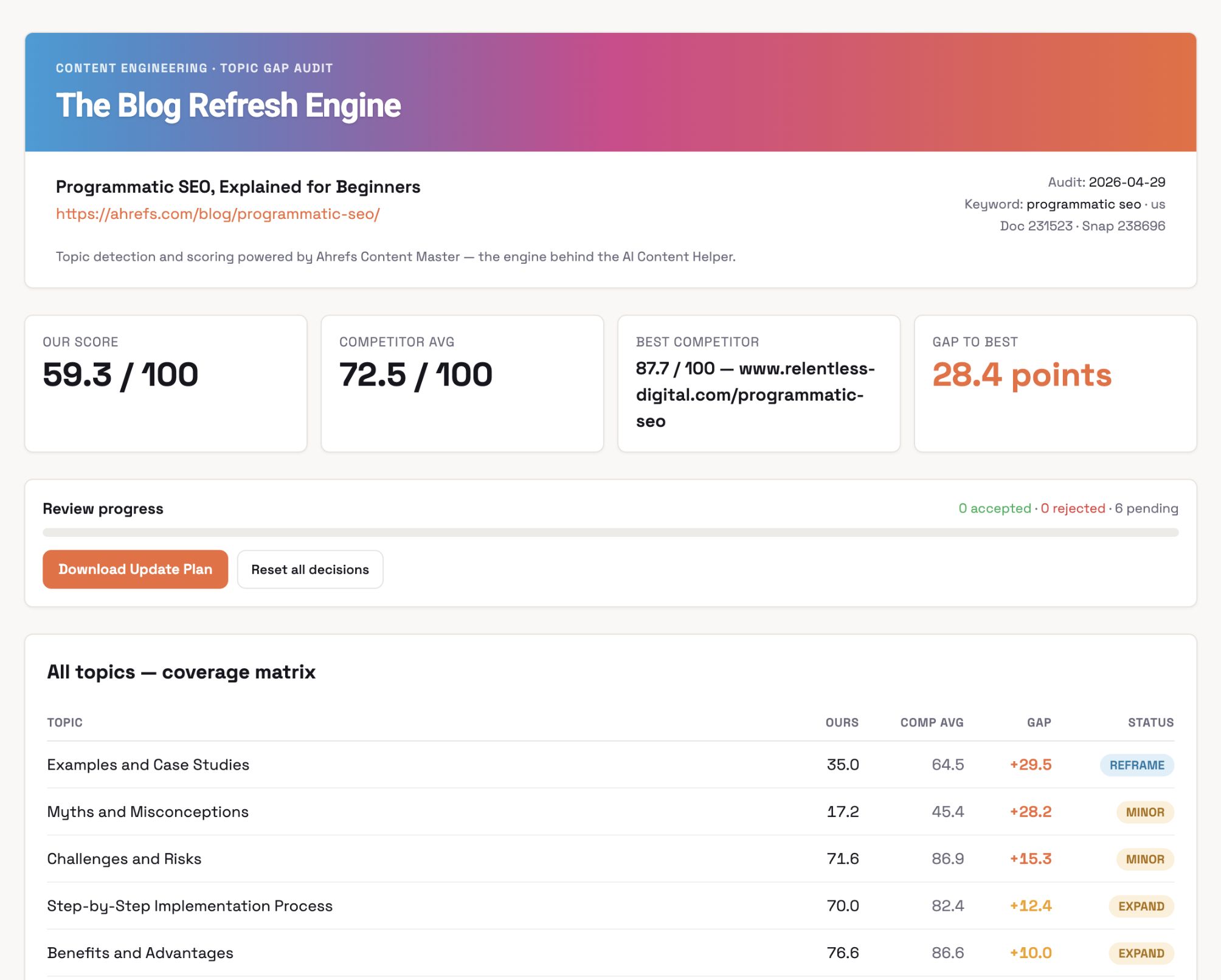Click the 86.9 comp avg cell

point(947,858)
